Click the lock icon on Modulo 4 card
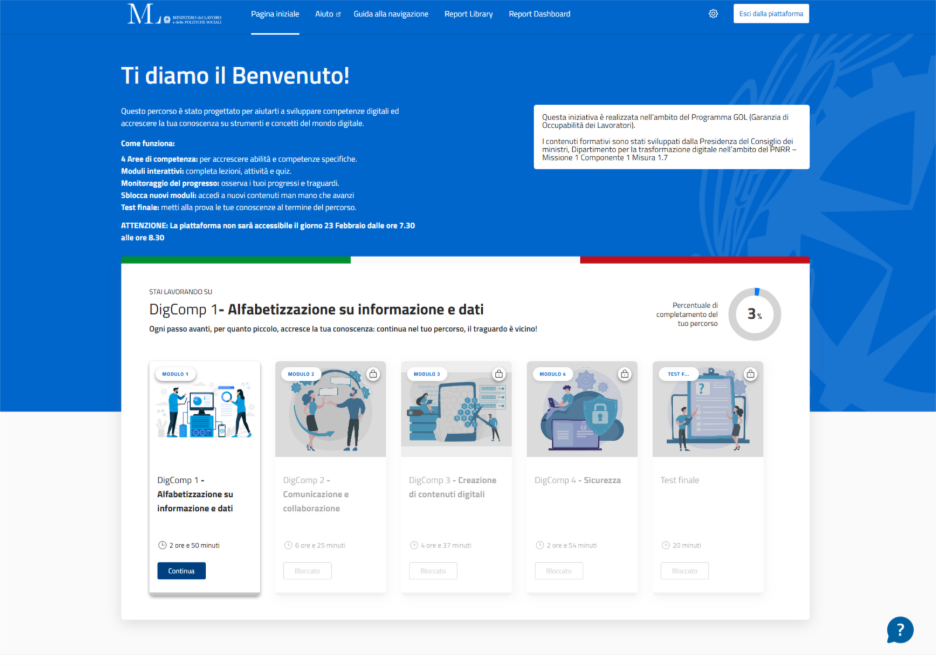 (x=624, y=374)
